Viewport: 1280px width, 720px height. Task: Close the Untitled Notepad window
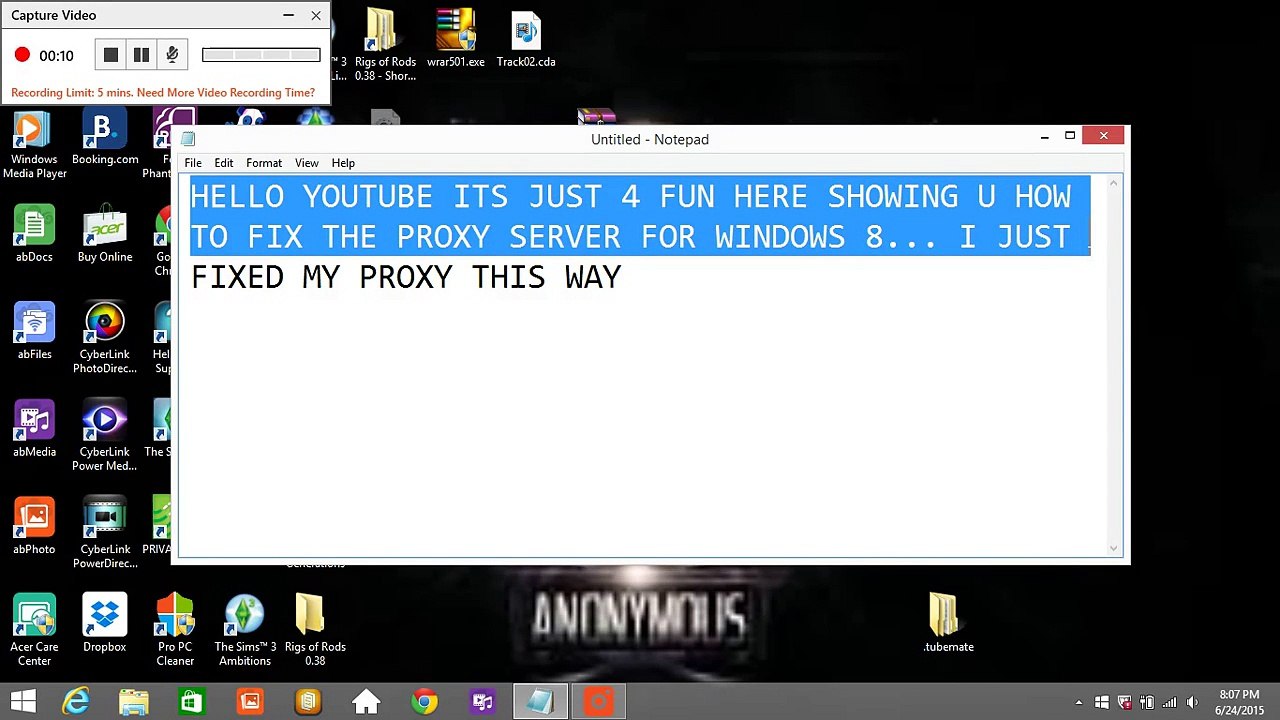click(x=1104, y=136)
